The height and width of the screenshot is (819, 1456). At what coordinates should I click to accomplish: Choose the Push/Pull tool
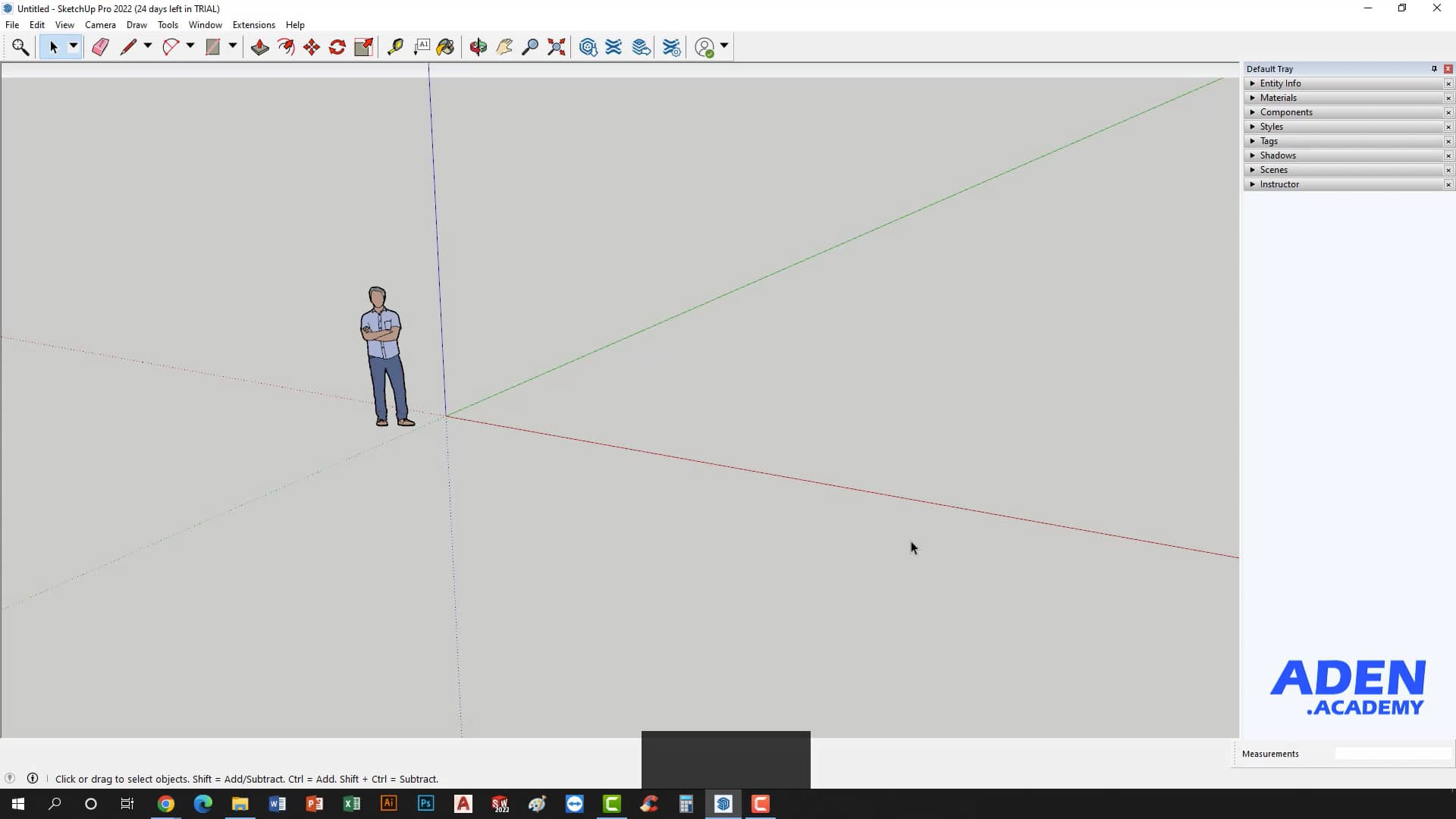click(260, 46)
